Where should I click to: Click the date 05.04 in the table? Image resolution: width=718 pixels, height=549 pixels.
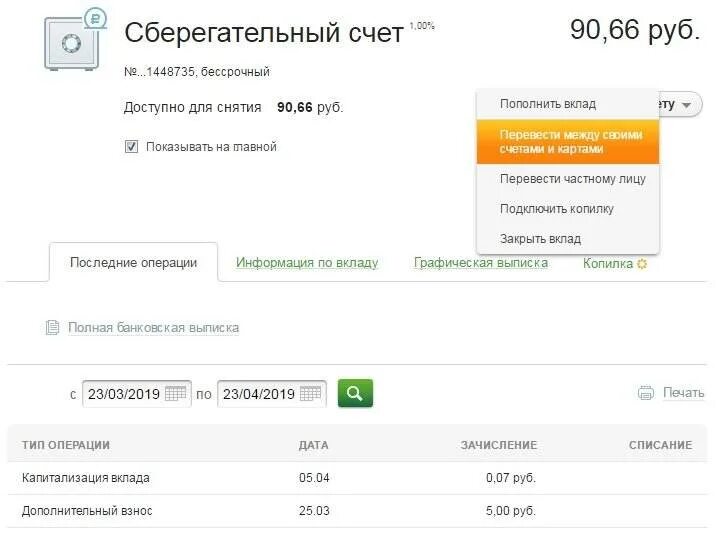(x=314, y=478)
